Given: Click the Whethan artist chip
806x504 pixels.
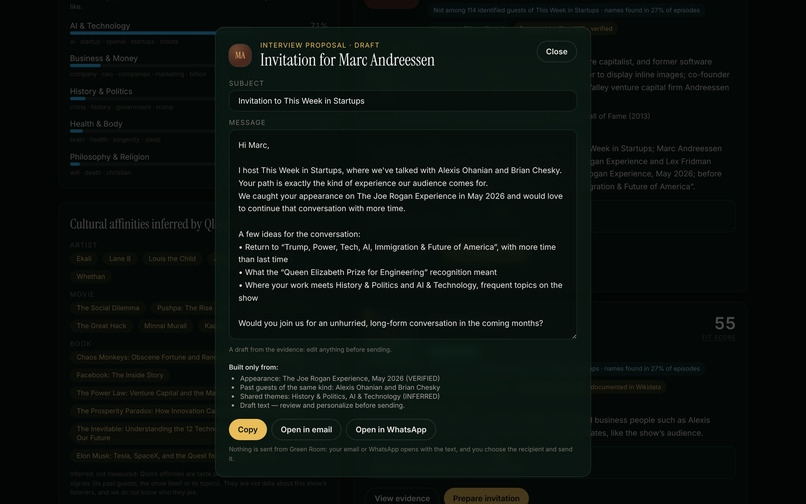Looking at the screenshot, I should click(x=90, y=277).
